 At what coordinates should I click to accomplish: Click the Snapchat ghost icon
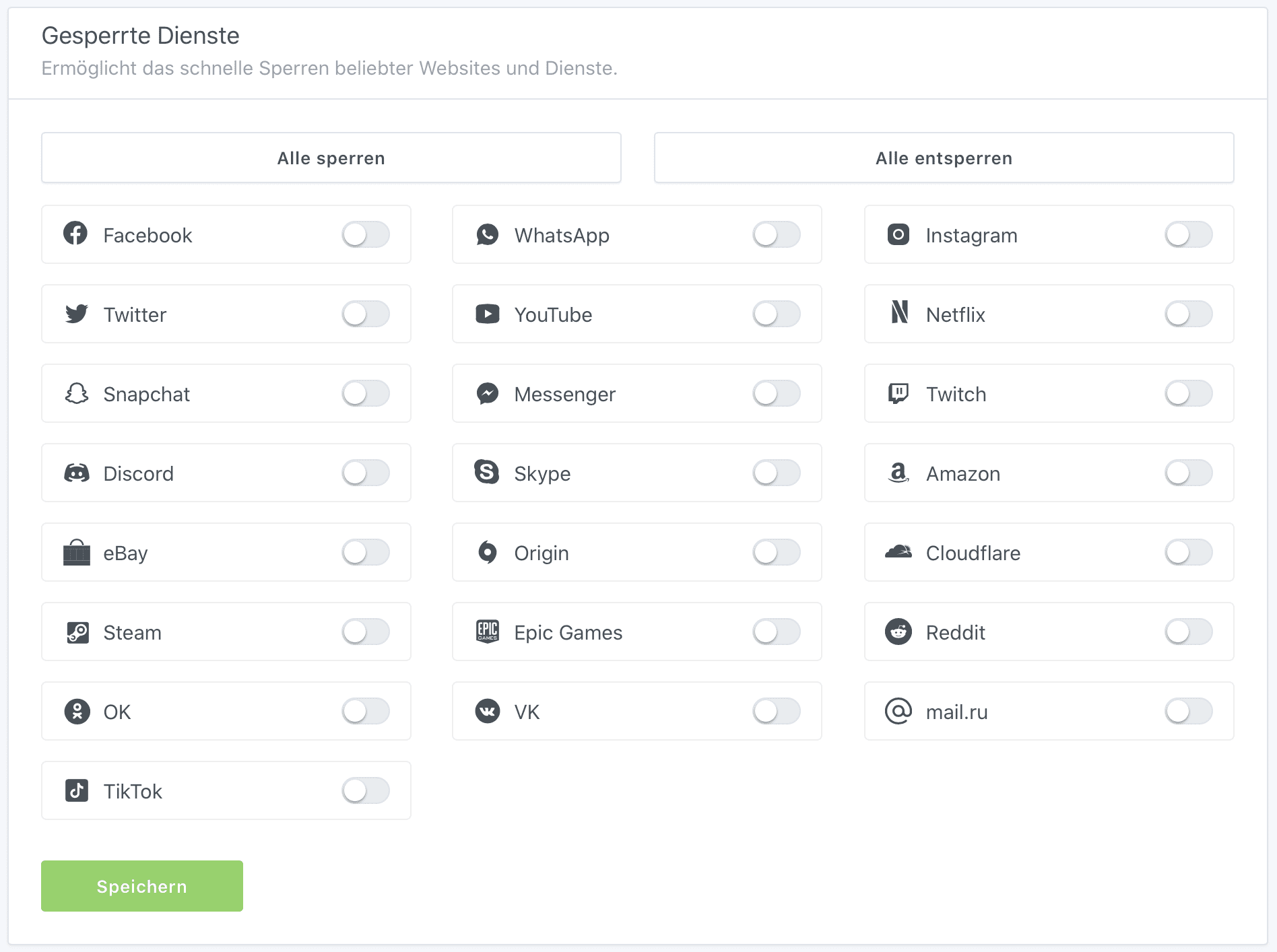76,393
